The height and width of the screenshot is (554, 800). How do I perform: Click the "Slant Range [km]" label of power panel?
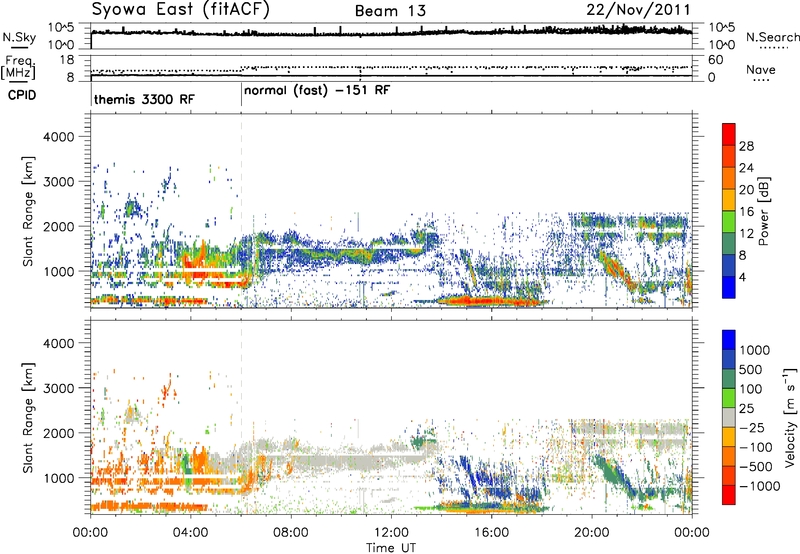28,211
